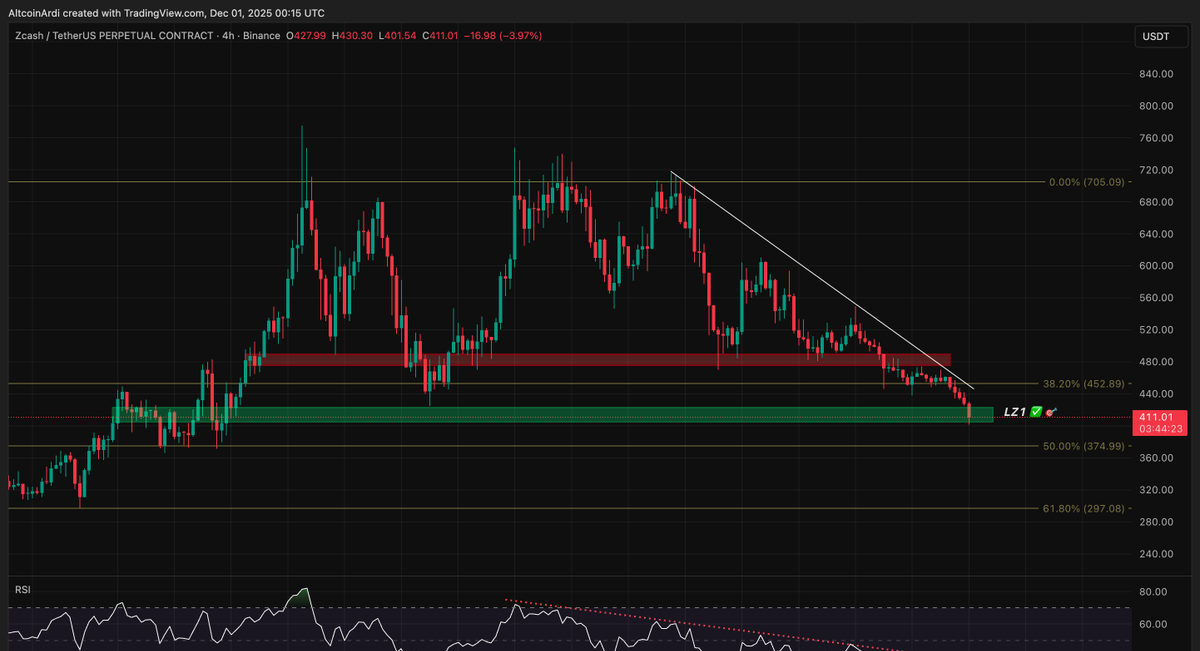Click the 280.00 price axis label
This screenshot has height=651, width=1200.
pyautogui.click(x=1155, y=522)
